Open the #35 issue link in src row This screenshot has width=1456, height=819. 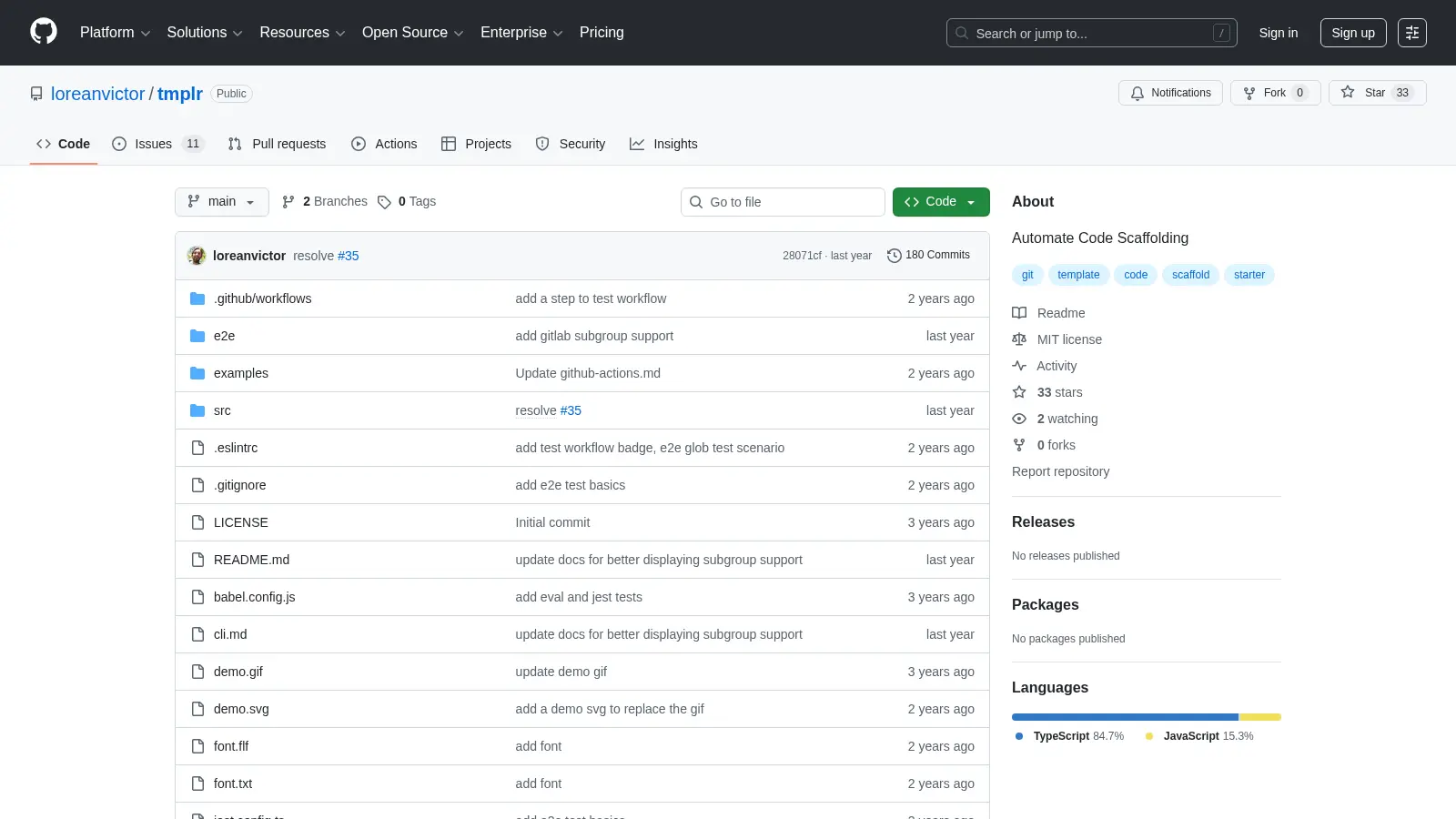pos(571,410)
